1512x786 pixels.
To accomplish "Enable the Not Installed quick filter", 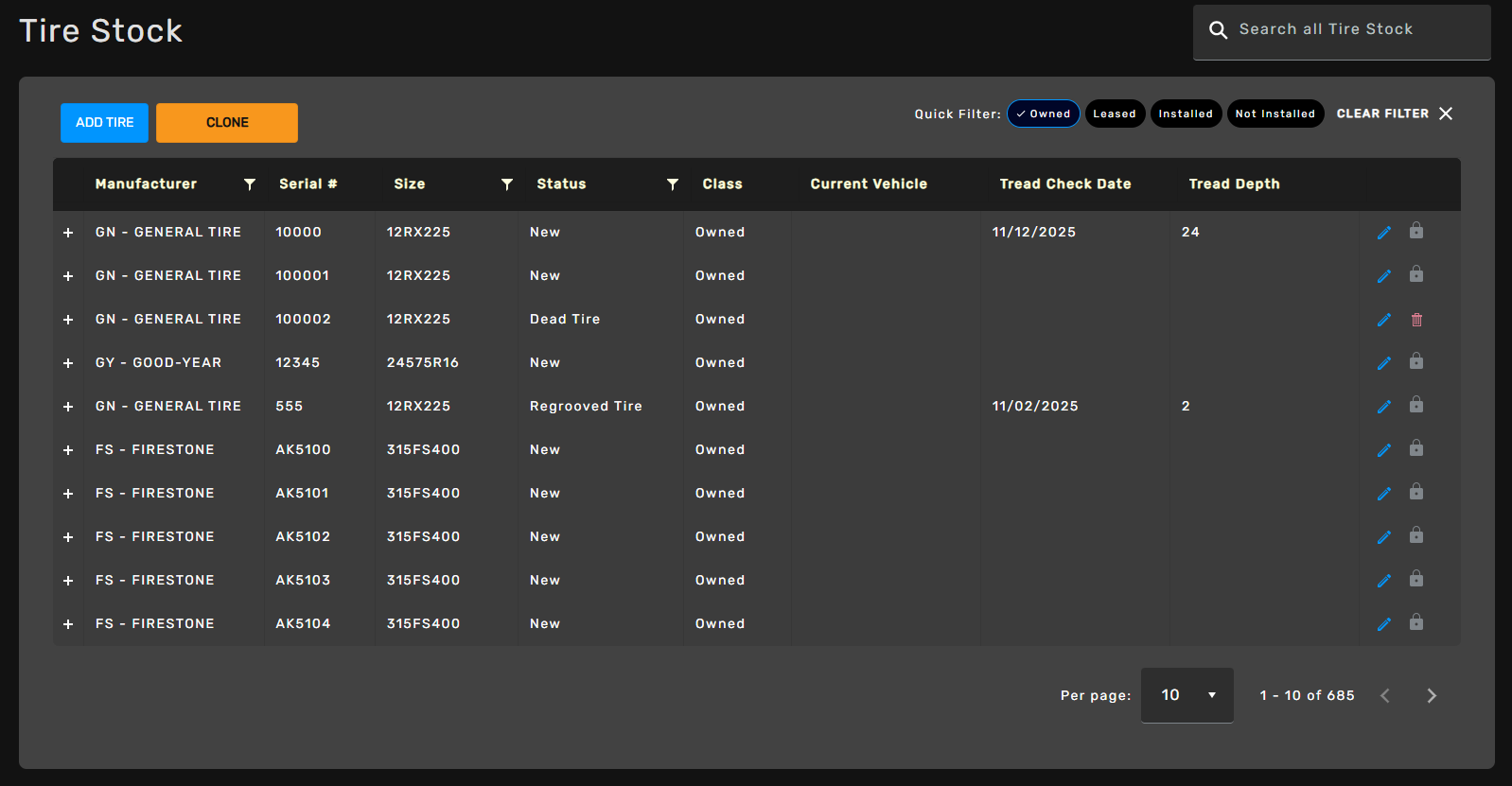I will (1275, 114).
